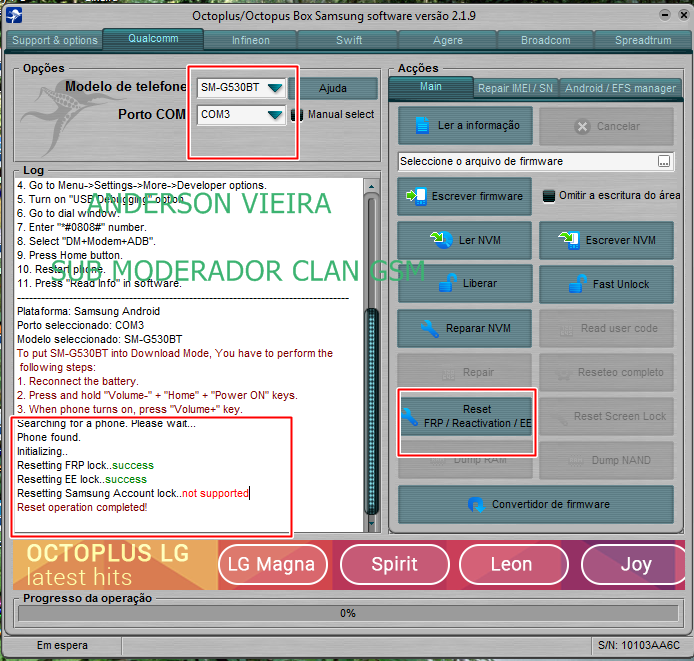Open the Android / EFS manager tab
Viewport: 694px width, 661px height.
[x=620, y=88]
